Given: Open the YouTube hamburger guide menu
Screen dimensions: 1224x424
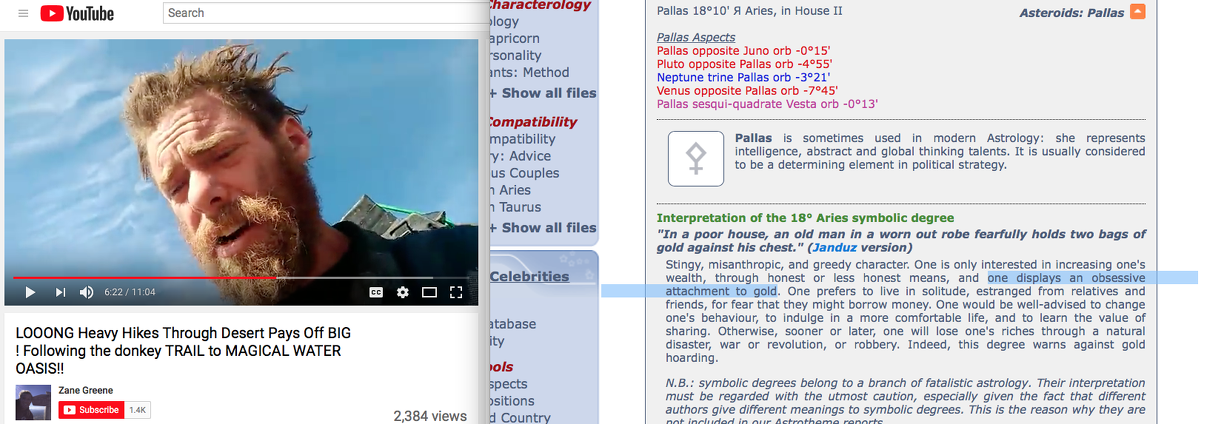Looking at the screenshot, I should (23, 13).
